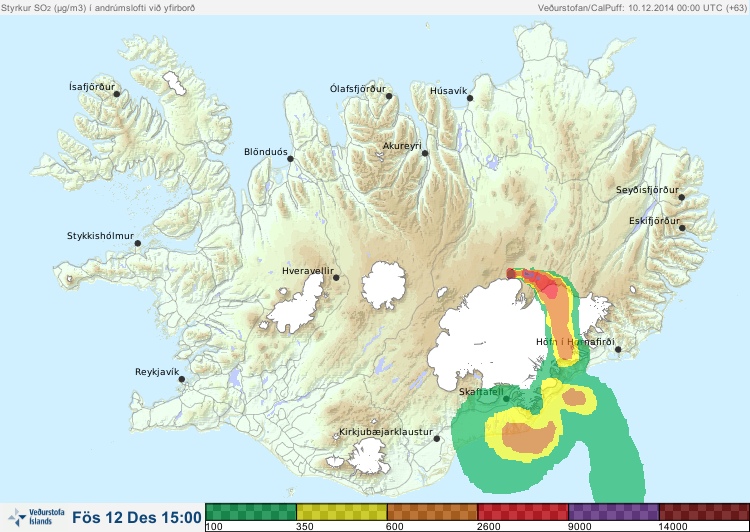Click the Blönduós label text
The width and height of the screenshot is (750, 532).
(x=266, y=152)
